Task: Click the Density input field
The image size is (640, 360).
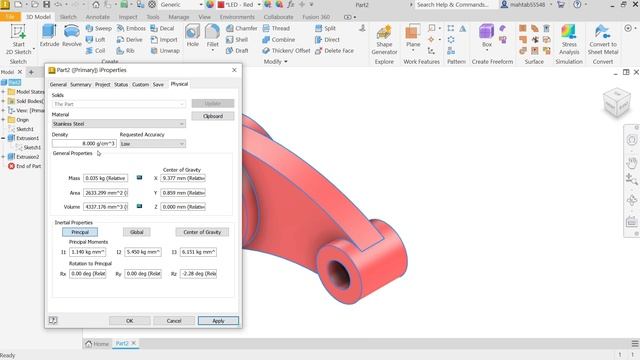Action: tap(84, 144)
